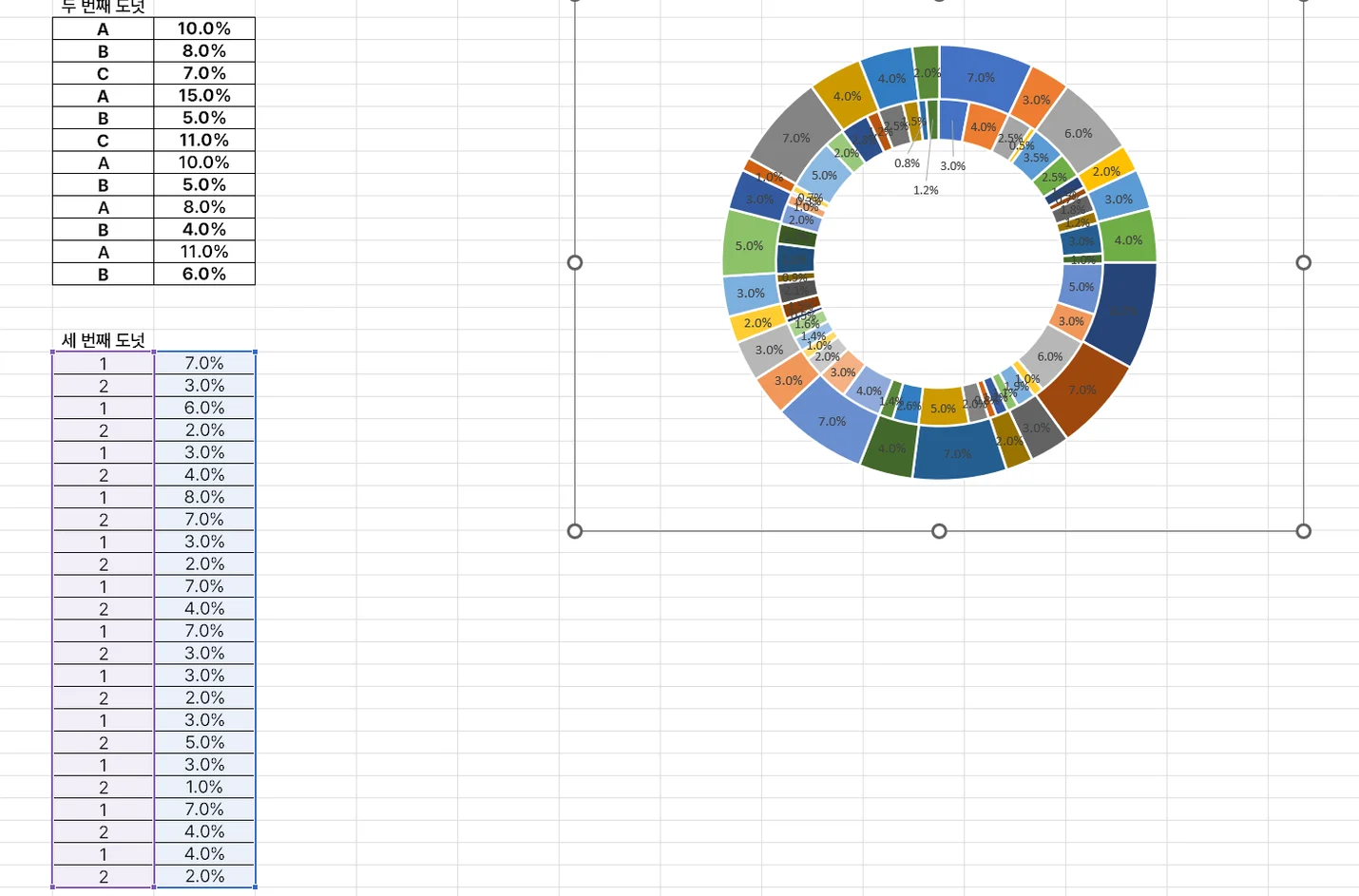Click the '세 번째 도넛' header cell

coord(103,340)
